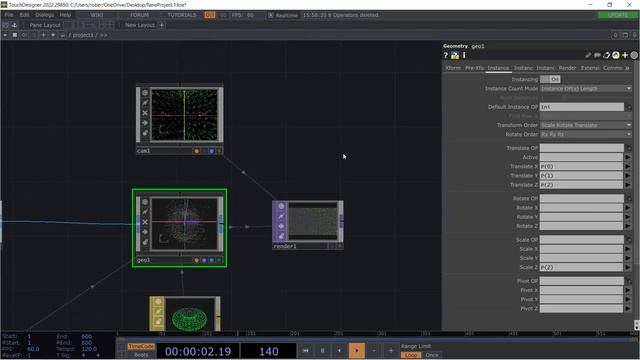Image resolution: width=640 pixels, height=360 pixels.
Task: Click the plus icon in parameter header
Action: [625, 55]
